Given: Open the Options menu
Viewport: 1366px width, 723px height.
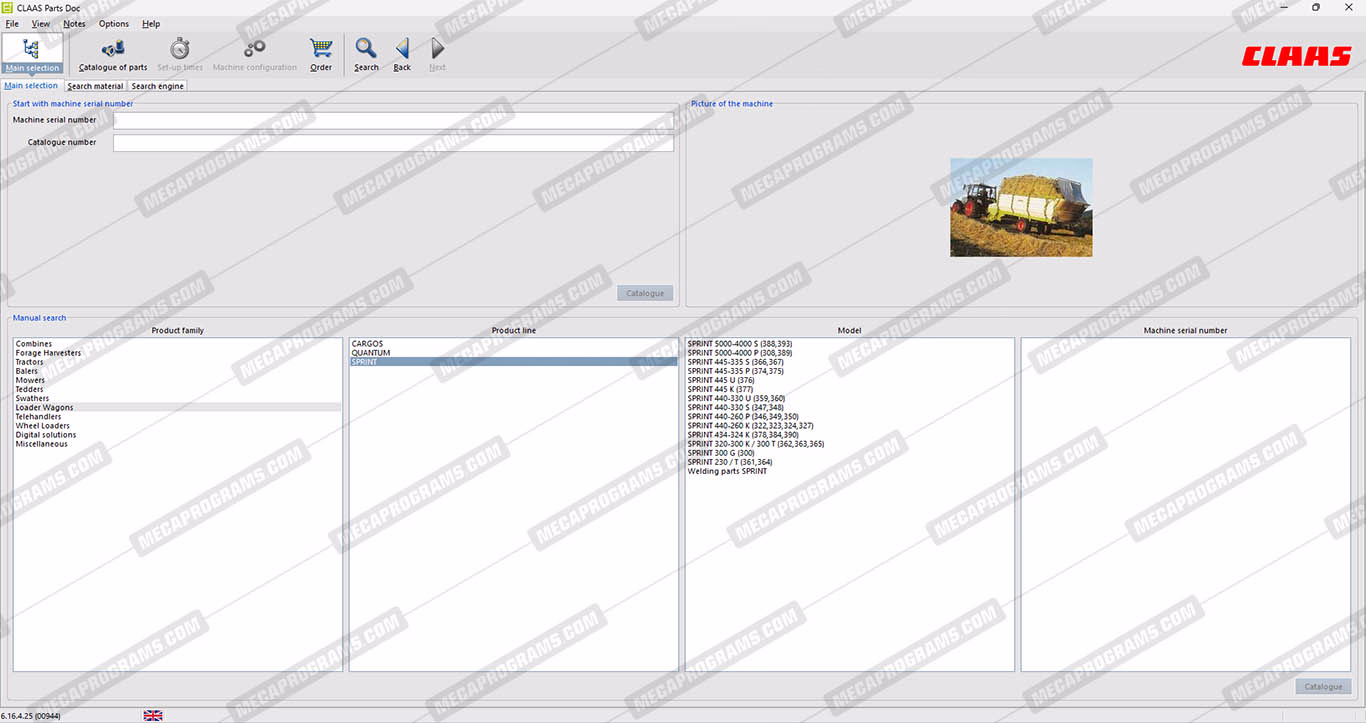Looking at the screenshot, I should [114, 24].
